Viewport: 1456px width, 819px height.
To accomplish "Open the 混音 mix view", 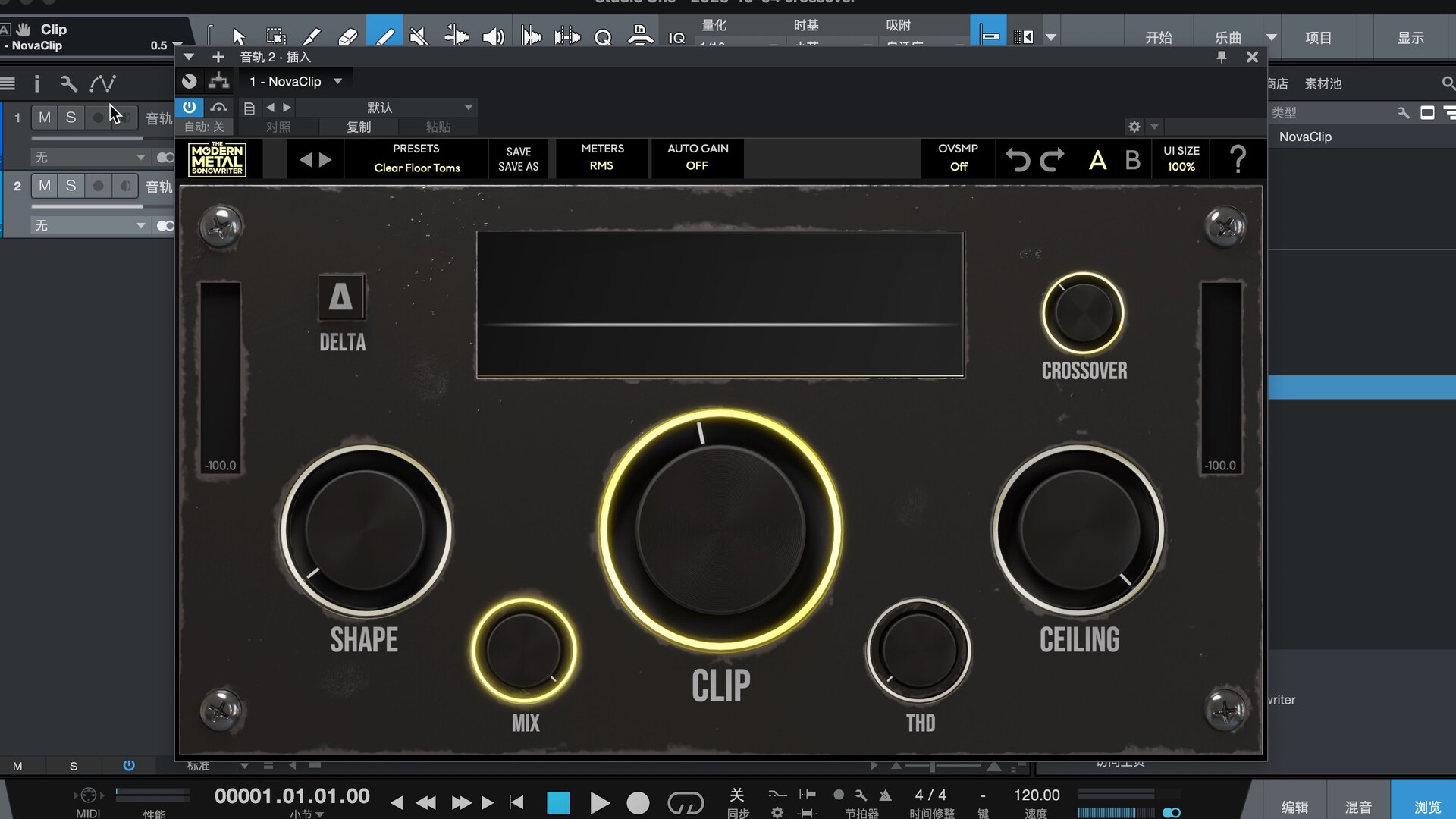I will point(1357,807).
